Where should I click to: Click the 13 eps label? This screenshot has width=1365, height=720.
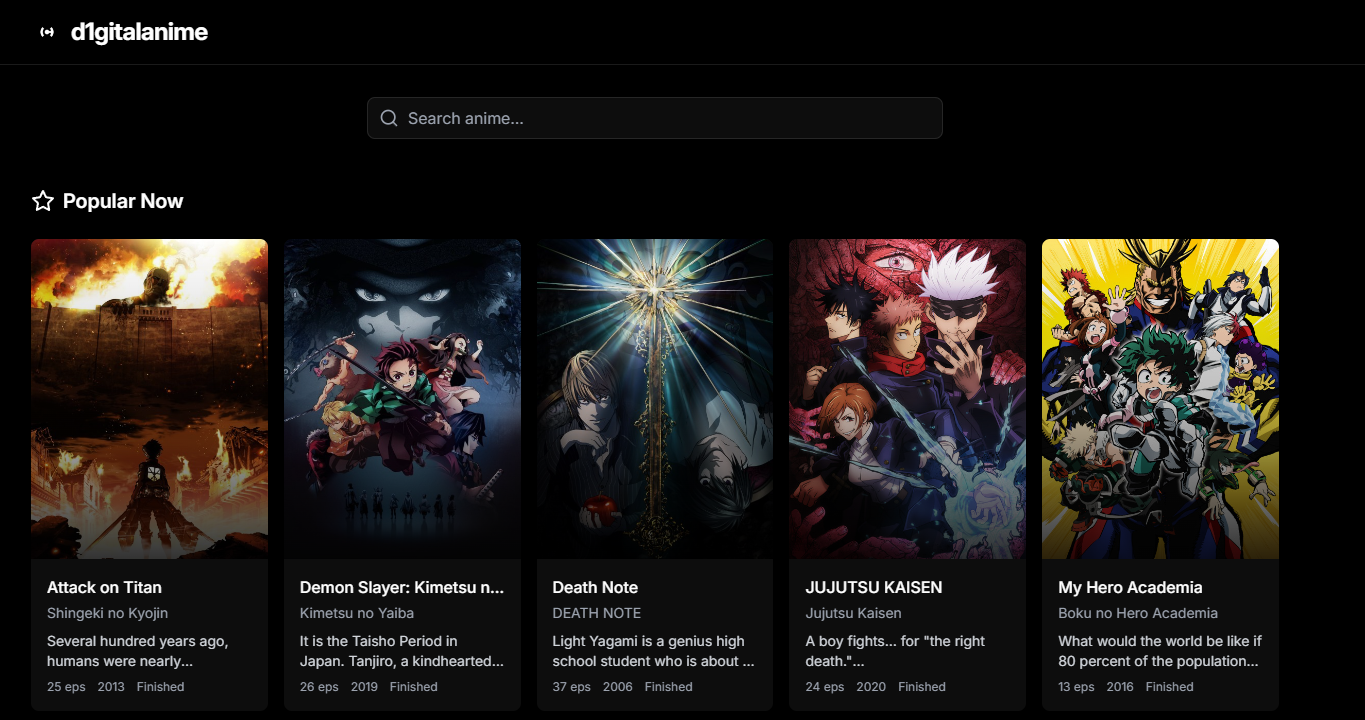point(1077,687)
